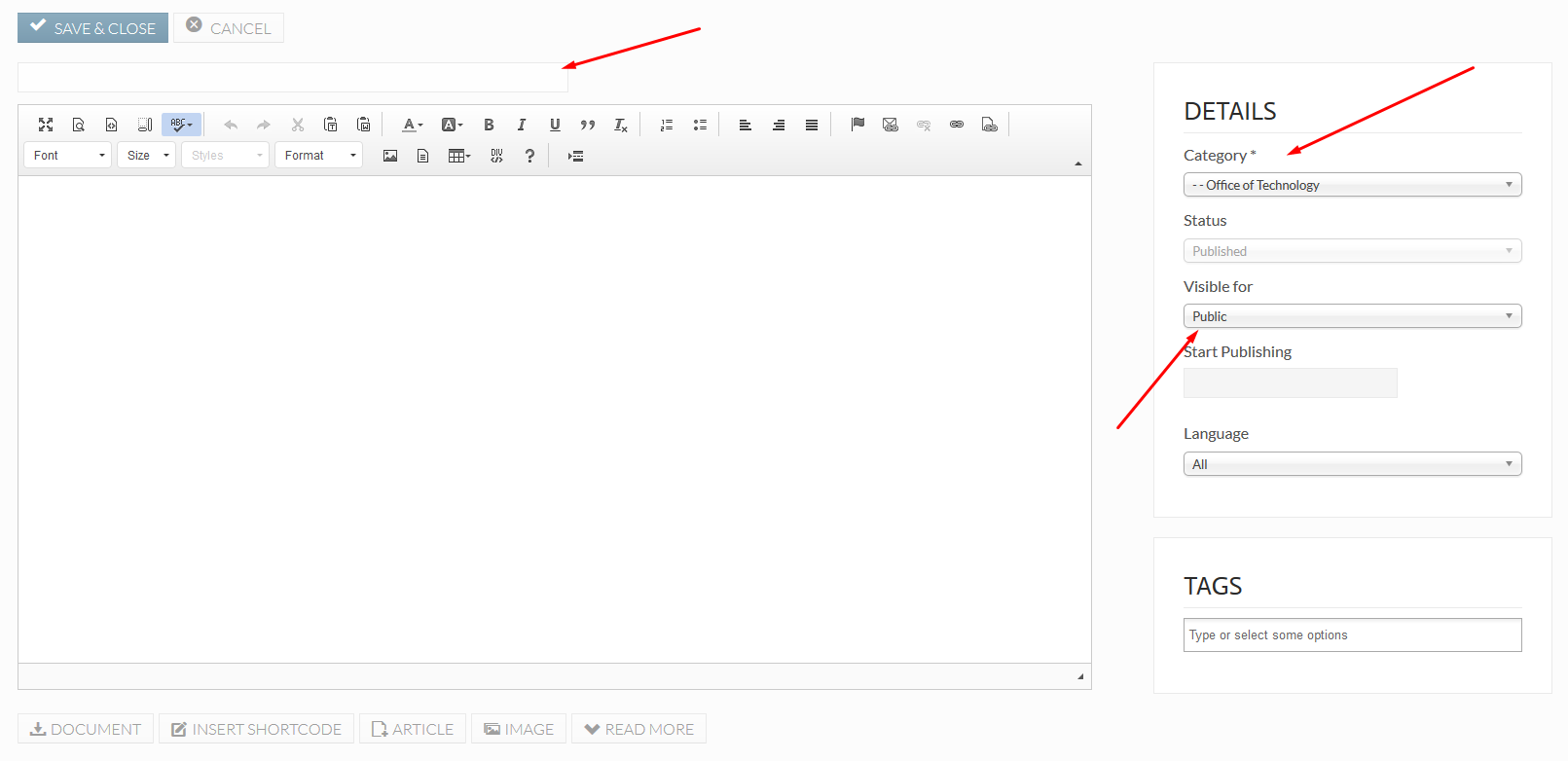Click the Tags input field
The height and width of the screenshot is (761, 1568).
click(x=1352, y=634)
